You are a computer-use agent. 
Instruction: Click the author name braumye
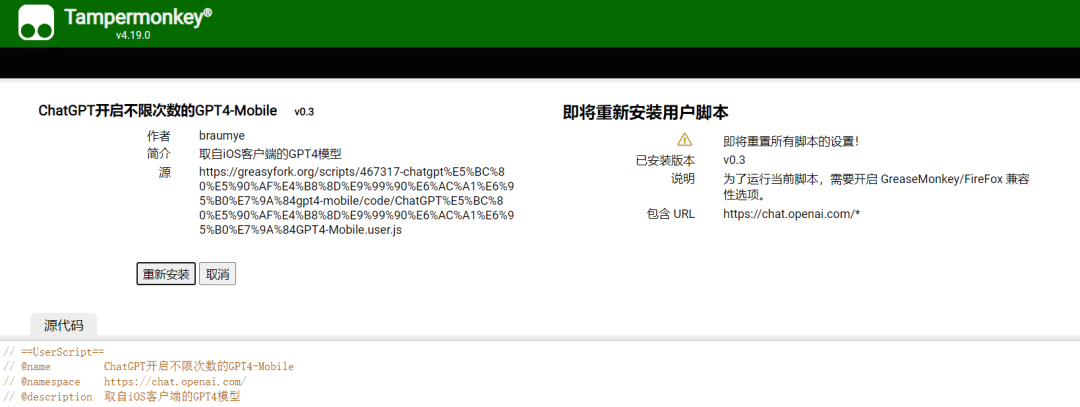coord(222,136)
